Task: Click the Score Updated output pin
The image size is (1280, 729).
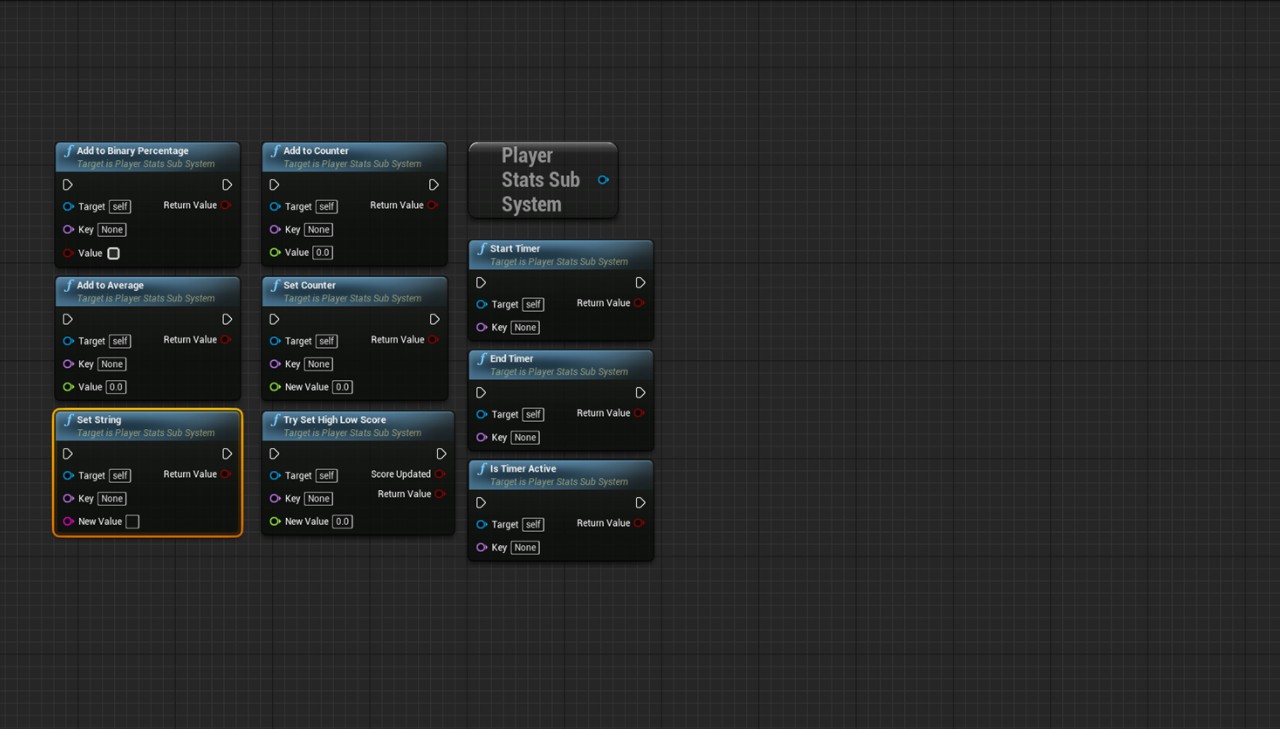Action: coord(440,474)
